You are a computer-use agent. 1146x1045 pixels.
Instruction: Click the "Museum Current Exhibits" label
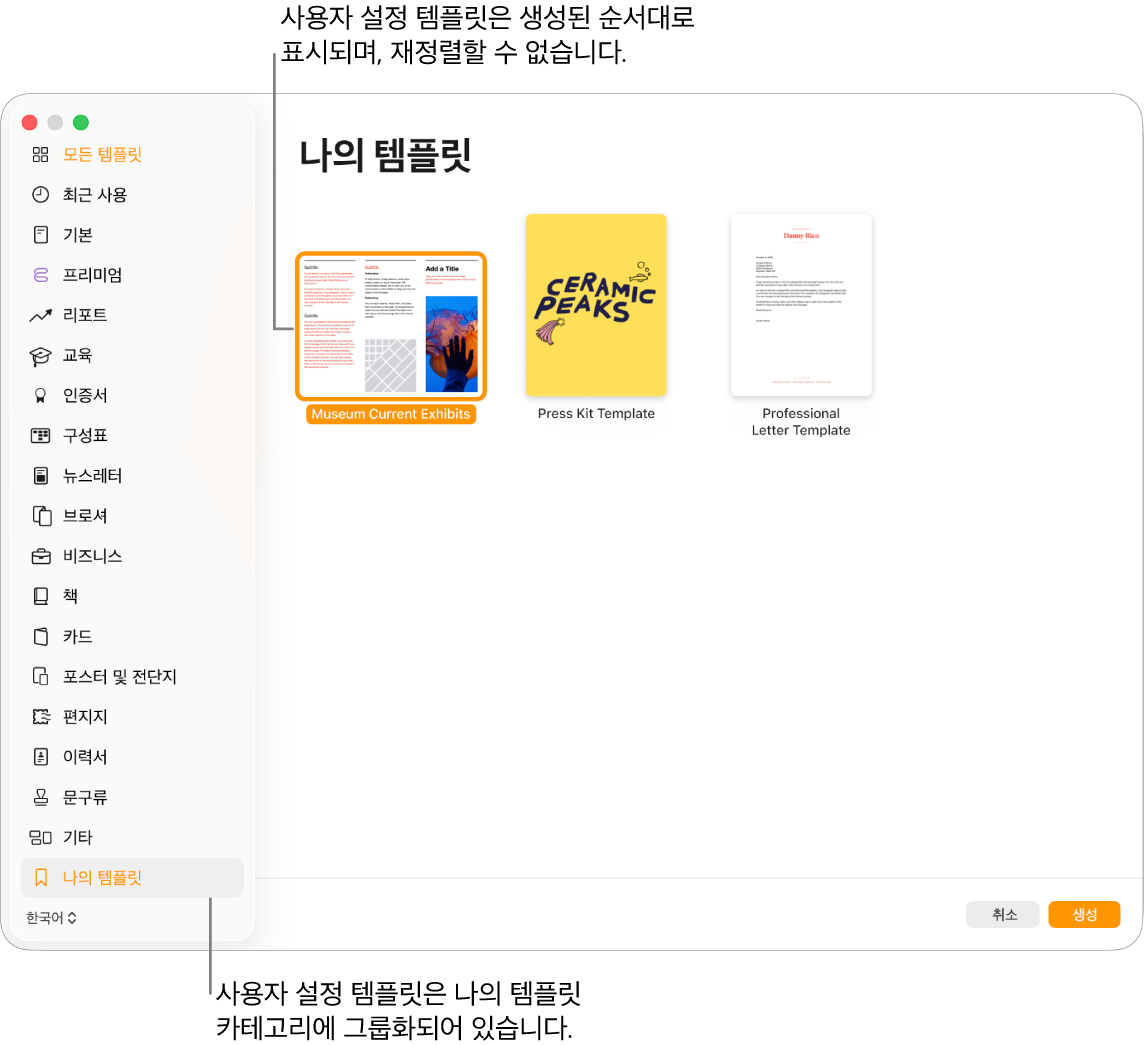pos(391,414)
